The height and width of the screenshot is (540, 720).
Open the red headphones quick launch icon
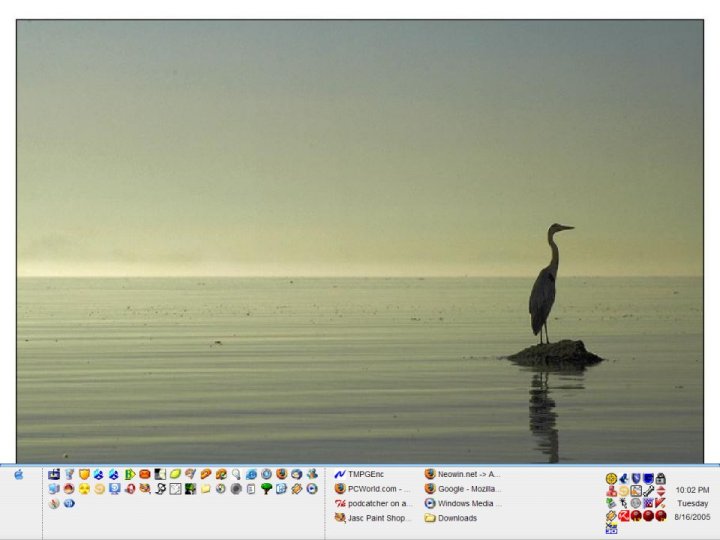click(129, 489)
